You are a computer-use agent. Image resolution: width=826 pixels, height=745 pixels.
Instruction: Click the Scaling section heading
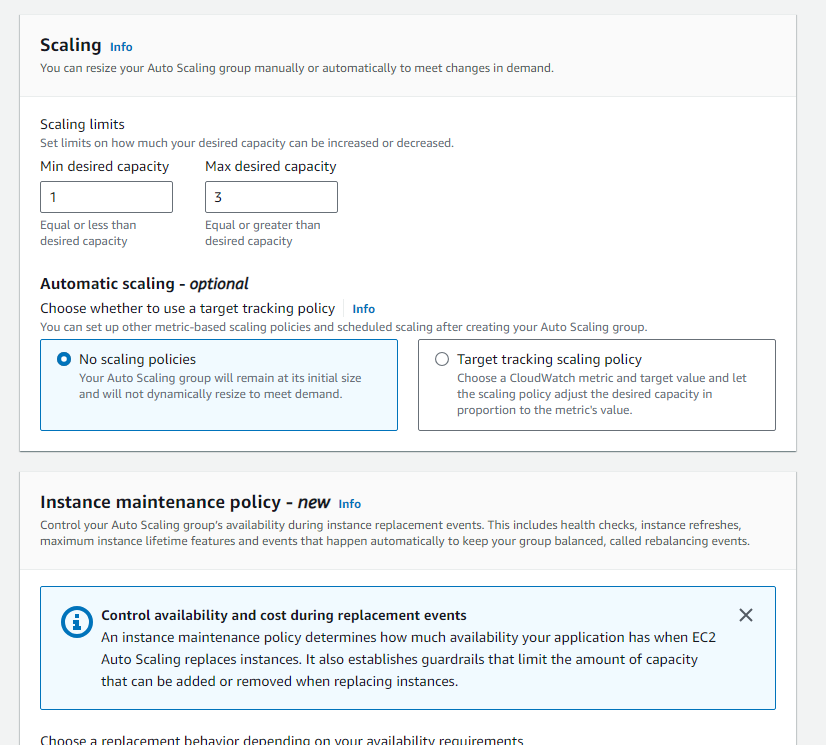tap(70, 45)
